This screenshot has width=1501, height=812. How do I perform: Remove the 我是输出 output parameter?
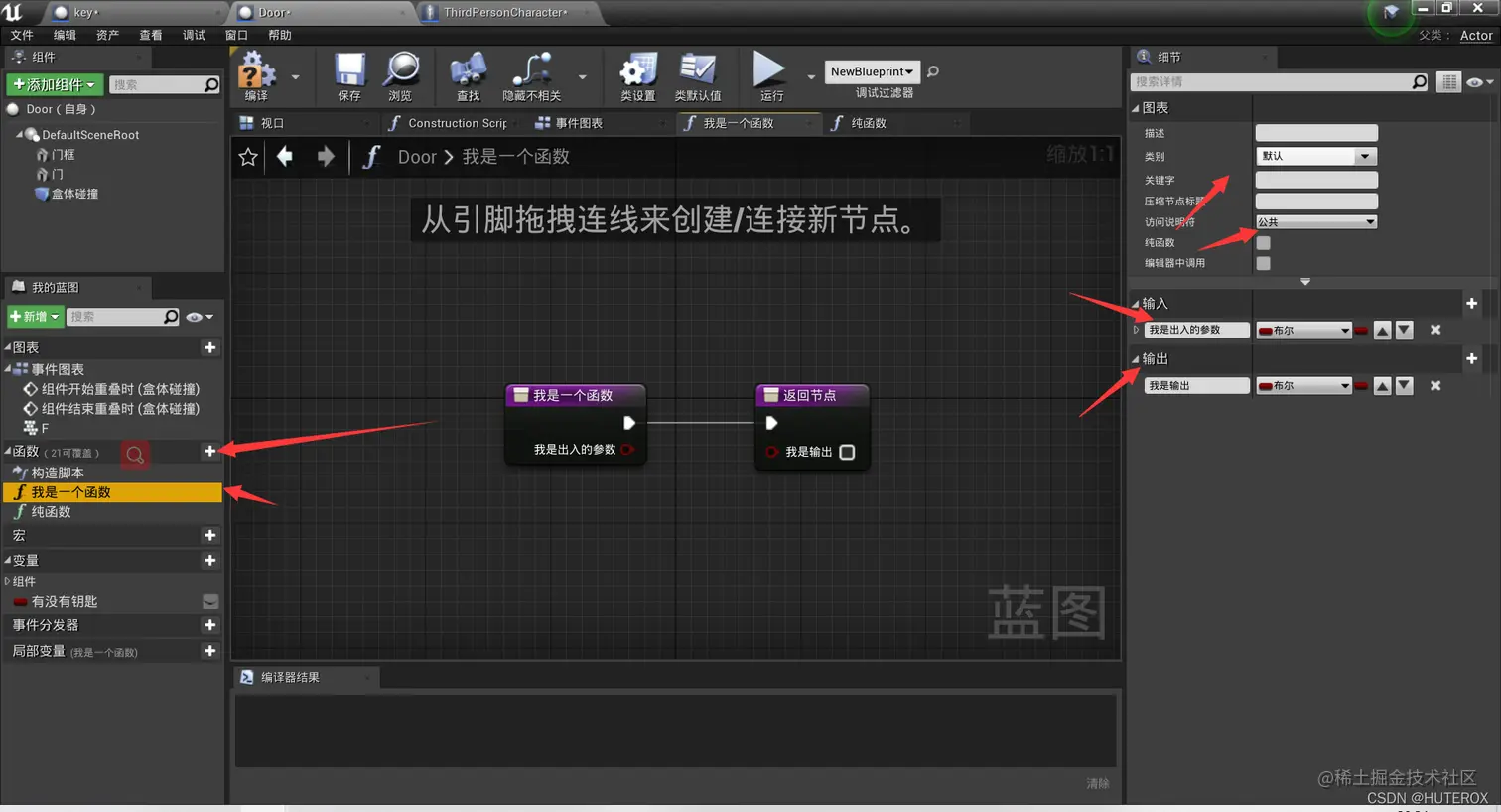[1435, 385]
